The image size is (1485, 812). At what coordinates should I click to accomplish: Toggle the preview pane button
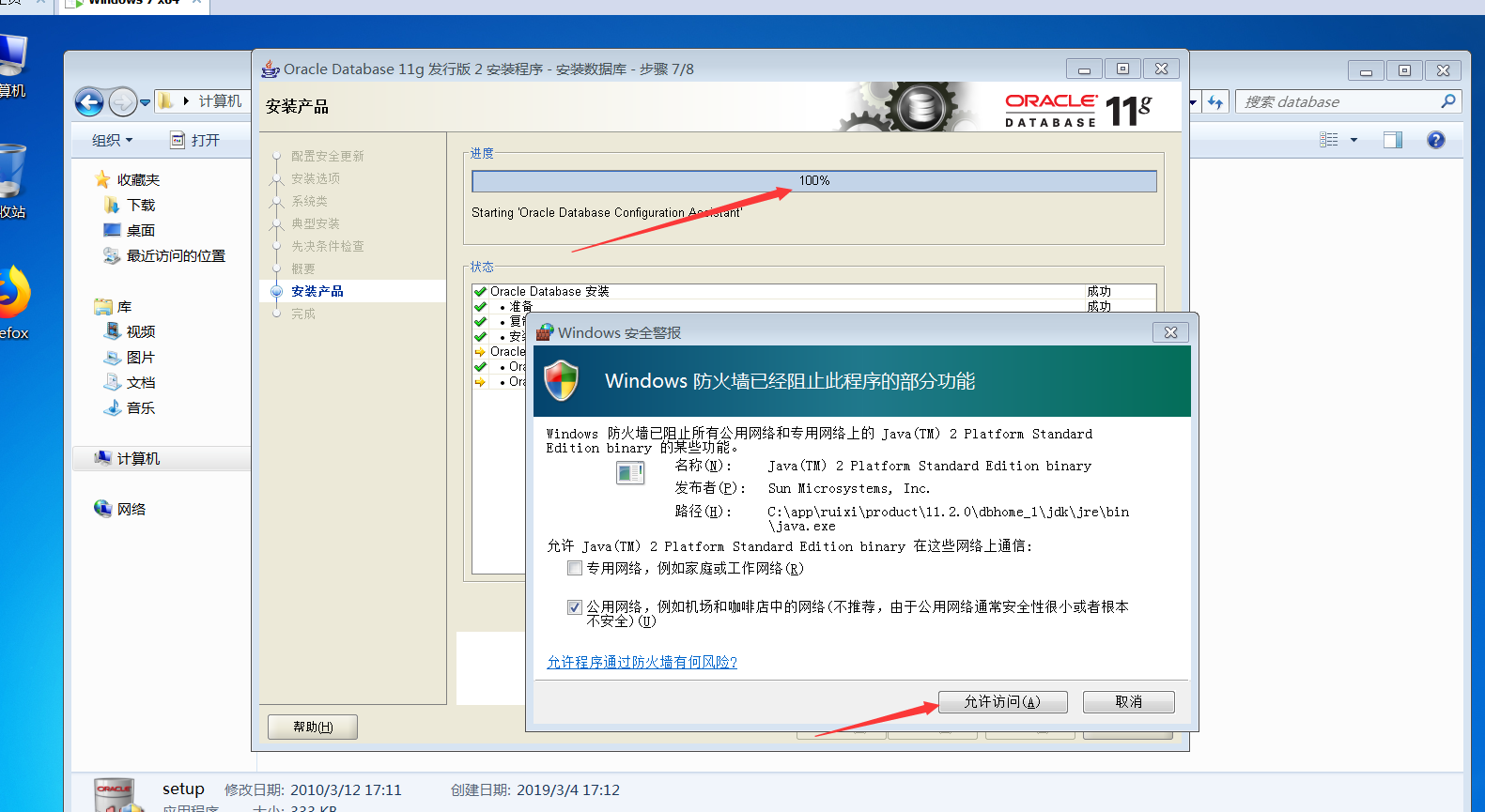tap(1393, 140)
